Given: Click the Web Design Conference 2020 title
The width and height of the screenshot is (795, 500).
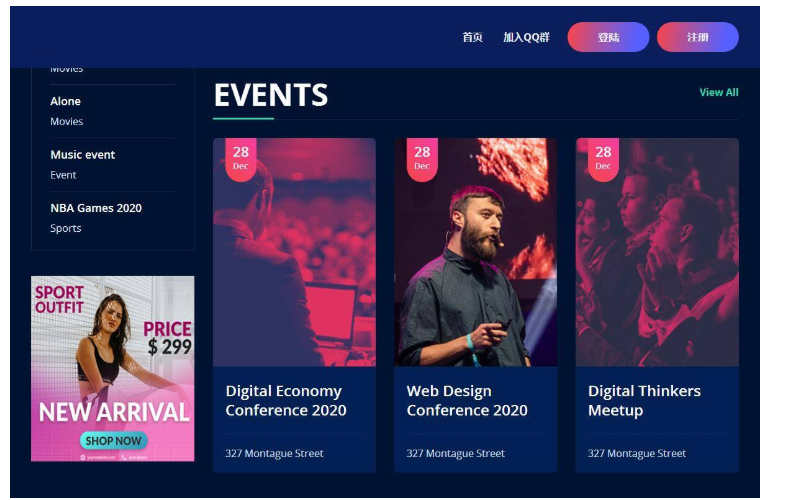Looking at the screenshot, I should click(x=467, y=401).
